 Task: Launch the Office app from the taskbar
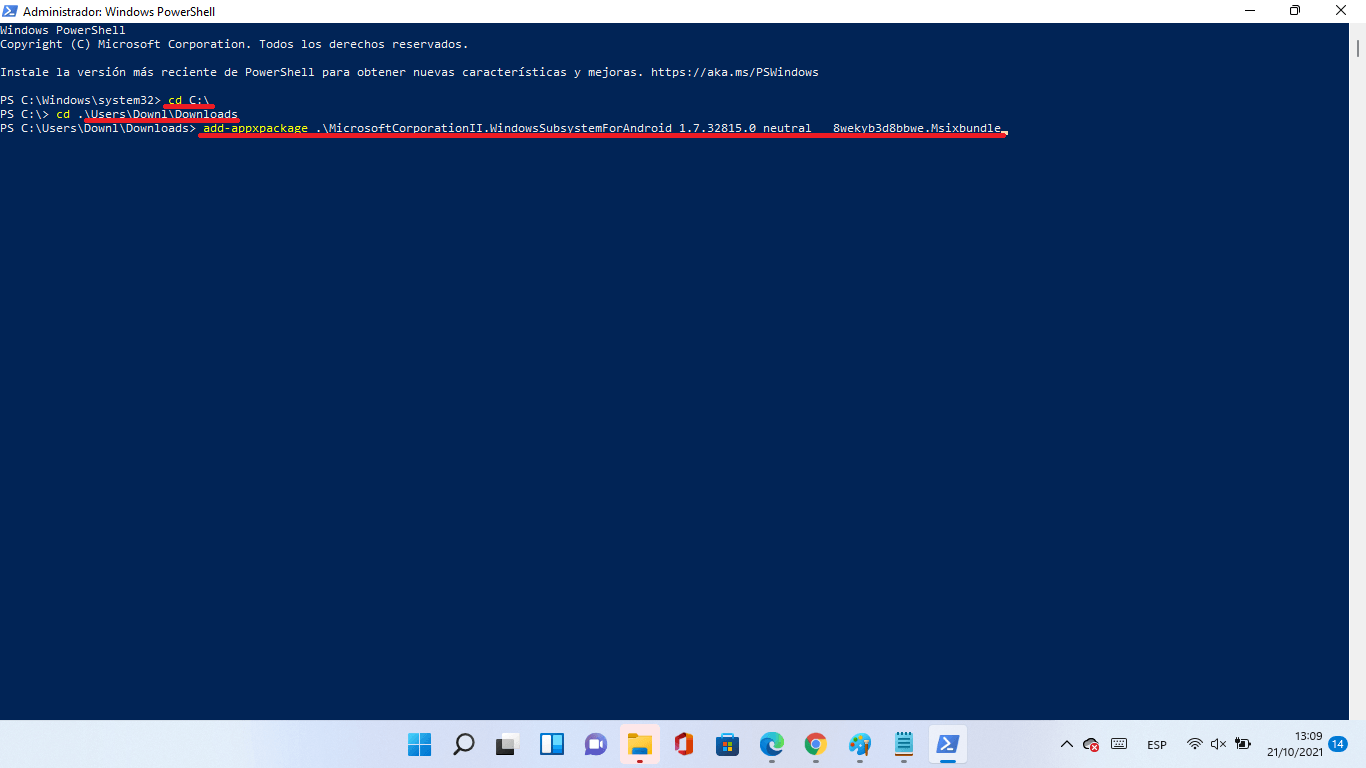(x=684, y=744)
